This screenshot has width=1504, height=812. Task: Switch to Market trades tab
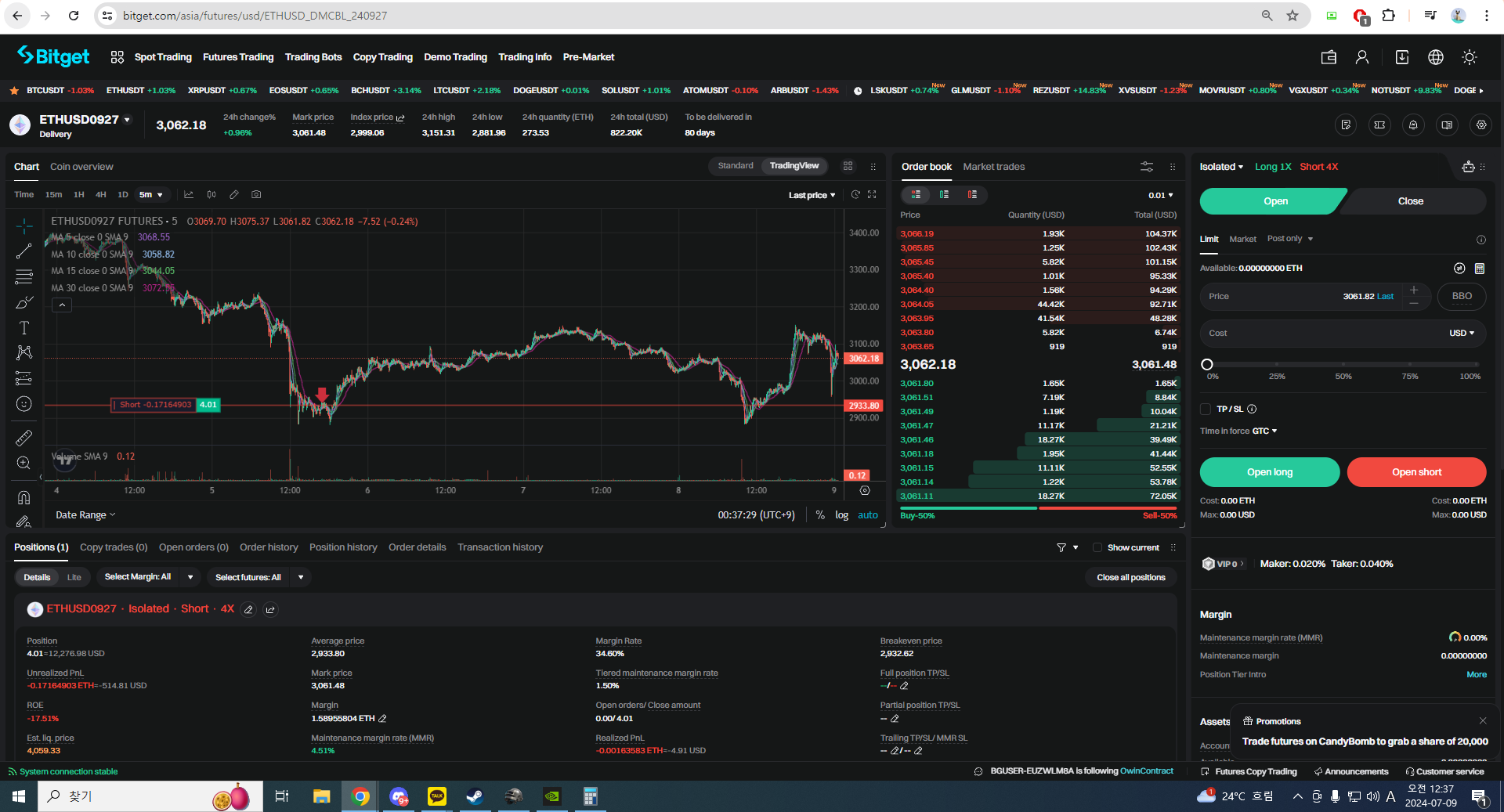993,167
